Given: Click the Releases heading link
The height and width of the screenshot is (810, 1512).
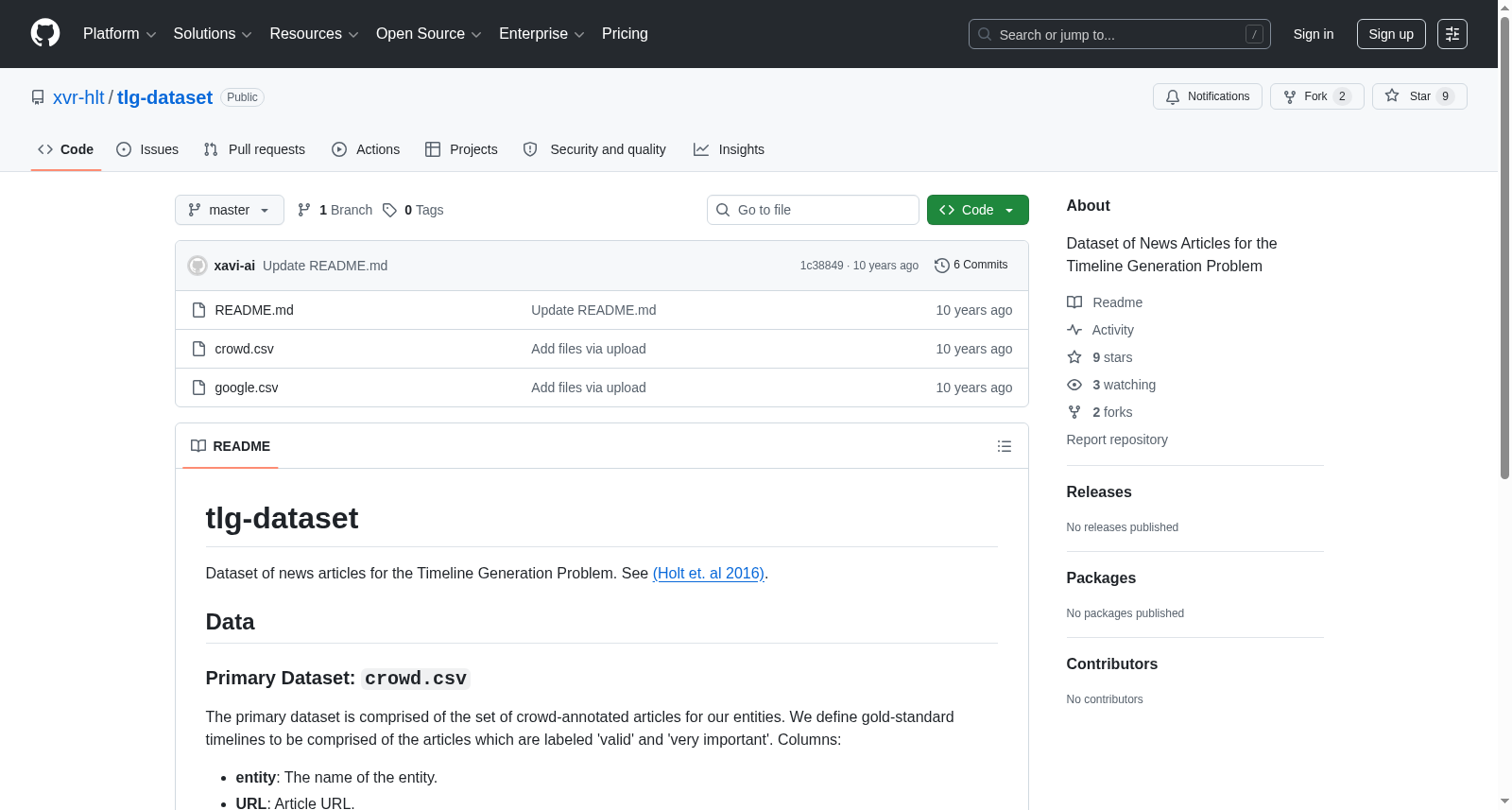Looking at the screenshot, I should click(x=1099, y=492).
